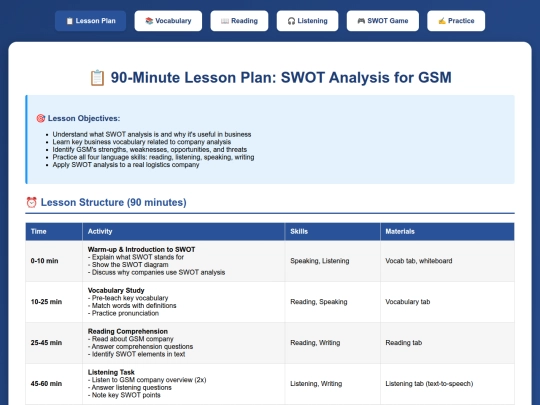Open the Lesson Plan tab
The height and width of the screenshot is (405, 540).
pyautogui.click(x=91, y=21)
